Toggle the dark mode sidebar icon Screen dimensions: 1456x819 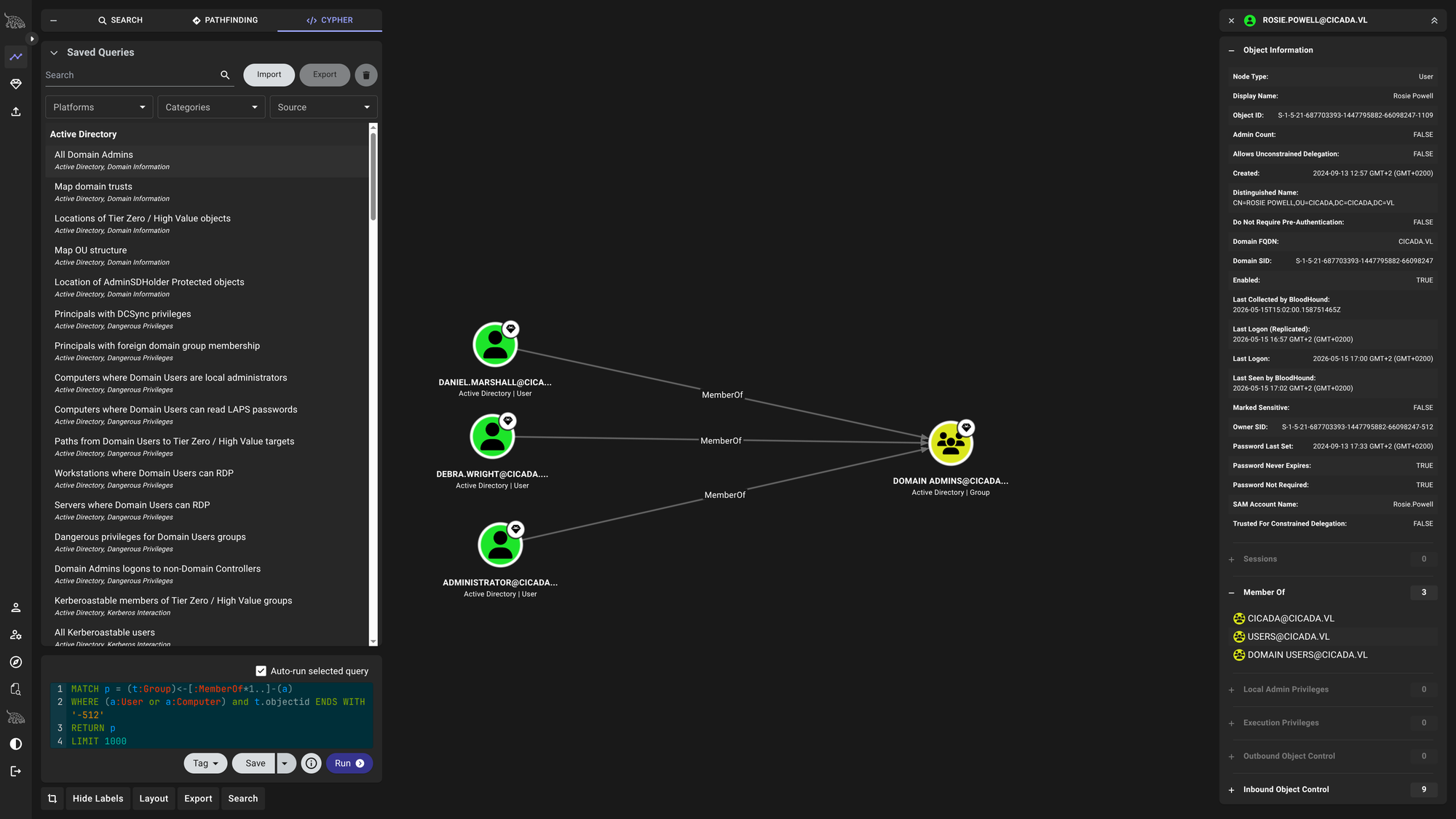tap(16, 744)
